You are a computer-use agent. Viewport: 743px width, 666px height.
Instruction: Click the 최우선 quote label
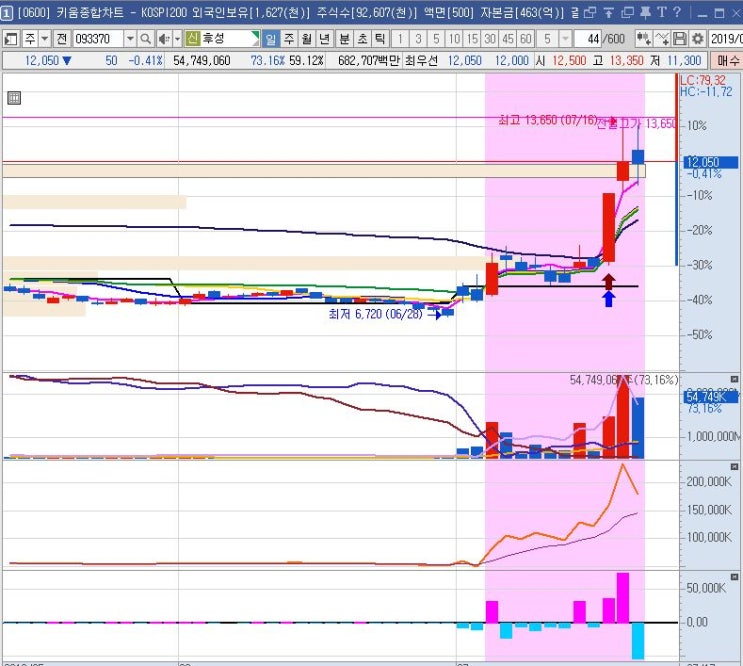(x=421, y=61)
